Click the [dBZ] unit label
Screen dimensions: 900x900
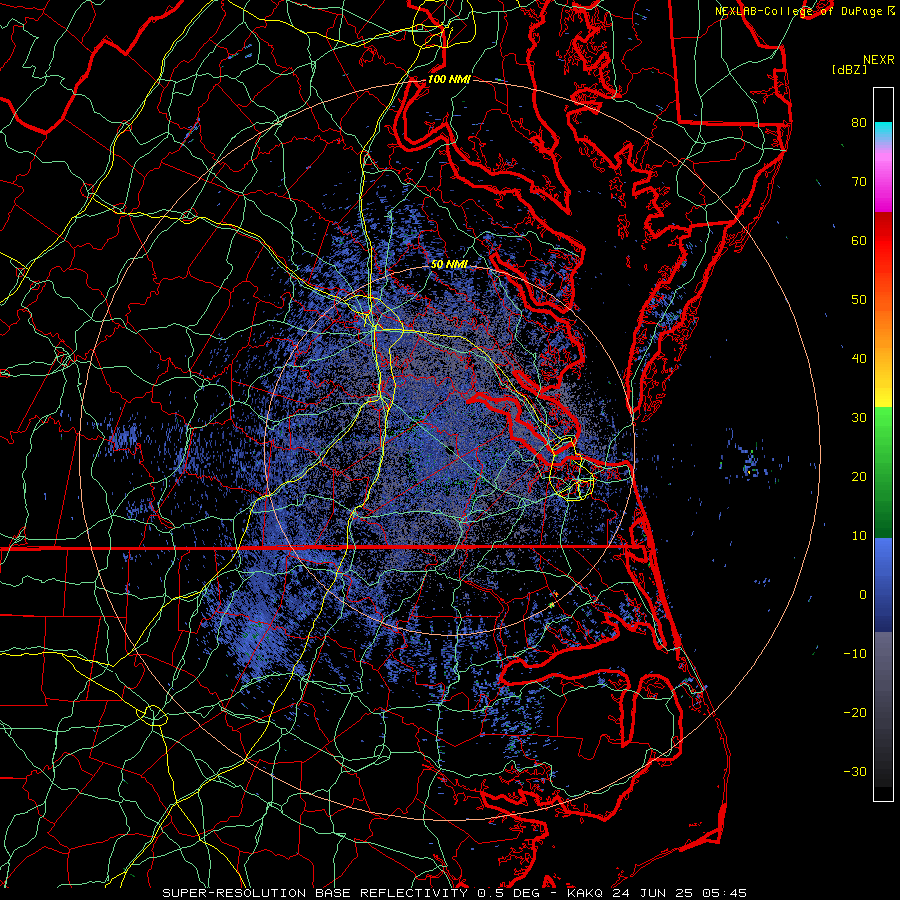click(849, 70)
